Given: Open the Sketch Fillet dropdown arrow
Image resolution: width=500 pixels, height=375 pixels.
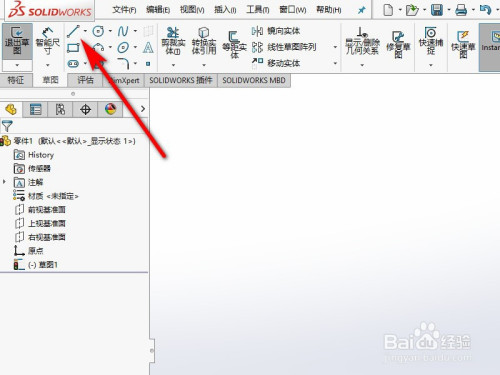Looking at the screenshot, I should click(x=135, y=63).
